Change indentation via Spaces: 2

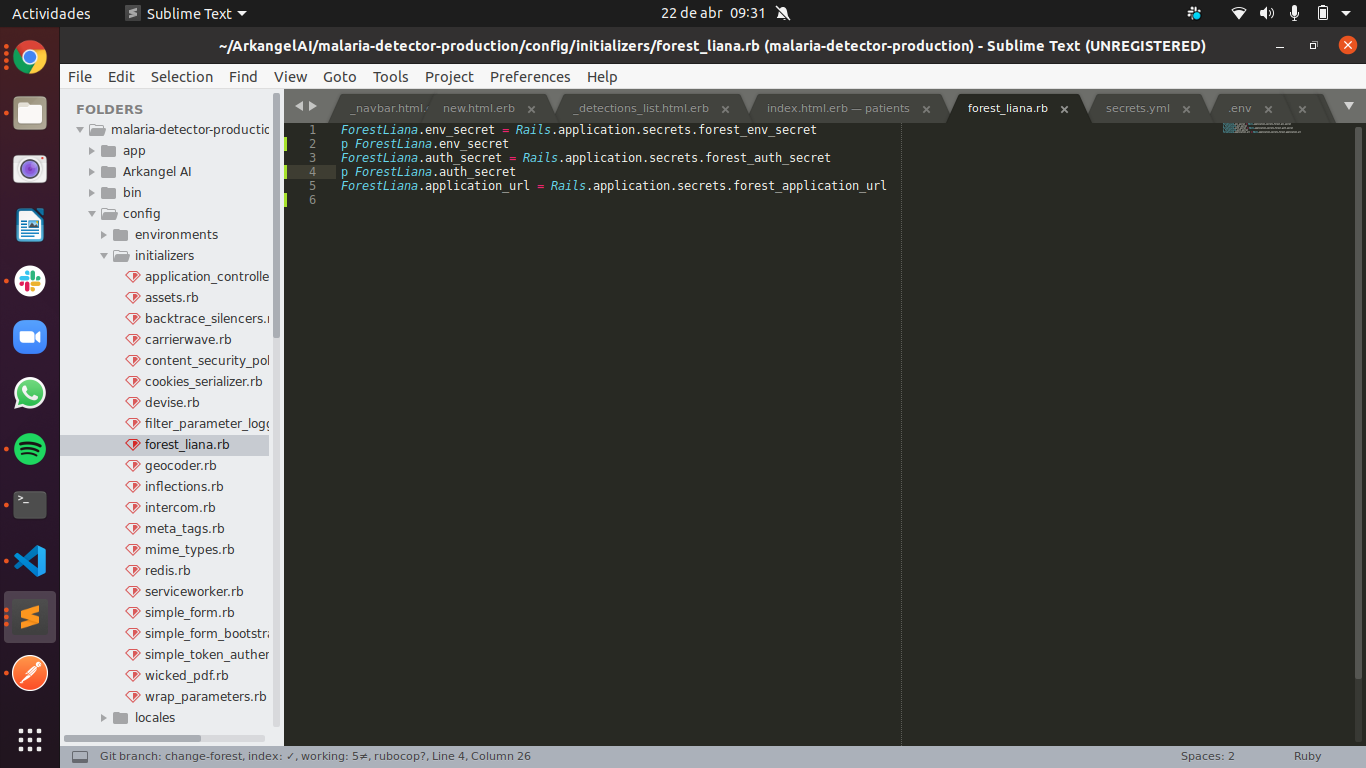[x=1208, y=757]
